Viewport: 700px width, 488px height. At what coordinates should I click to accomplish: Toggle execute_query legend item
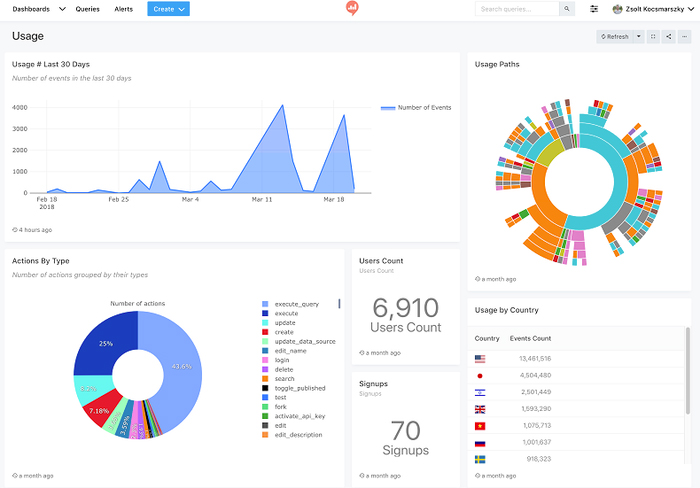[291, 304]
